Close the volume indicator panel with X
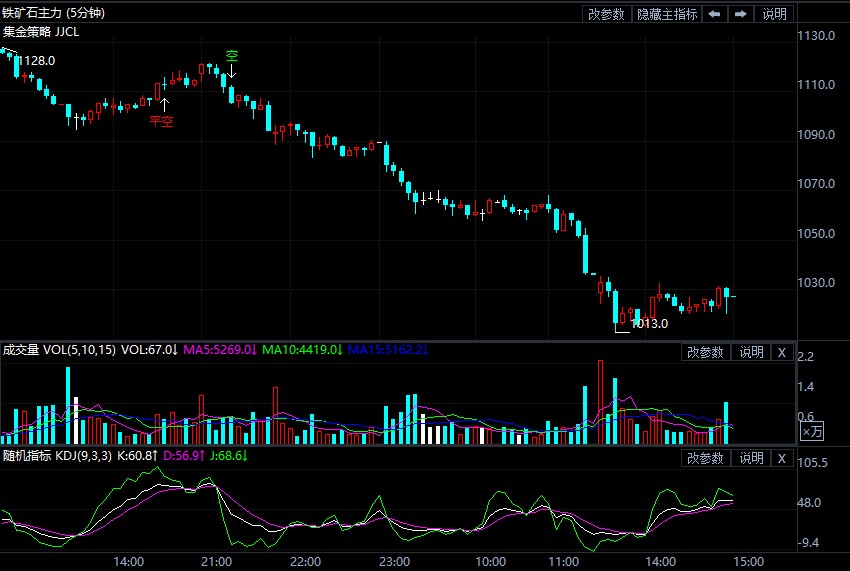Viewport: 850px width, 571px height. [x=782, y=352]
